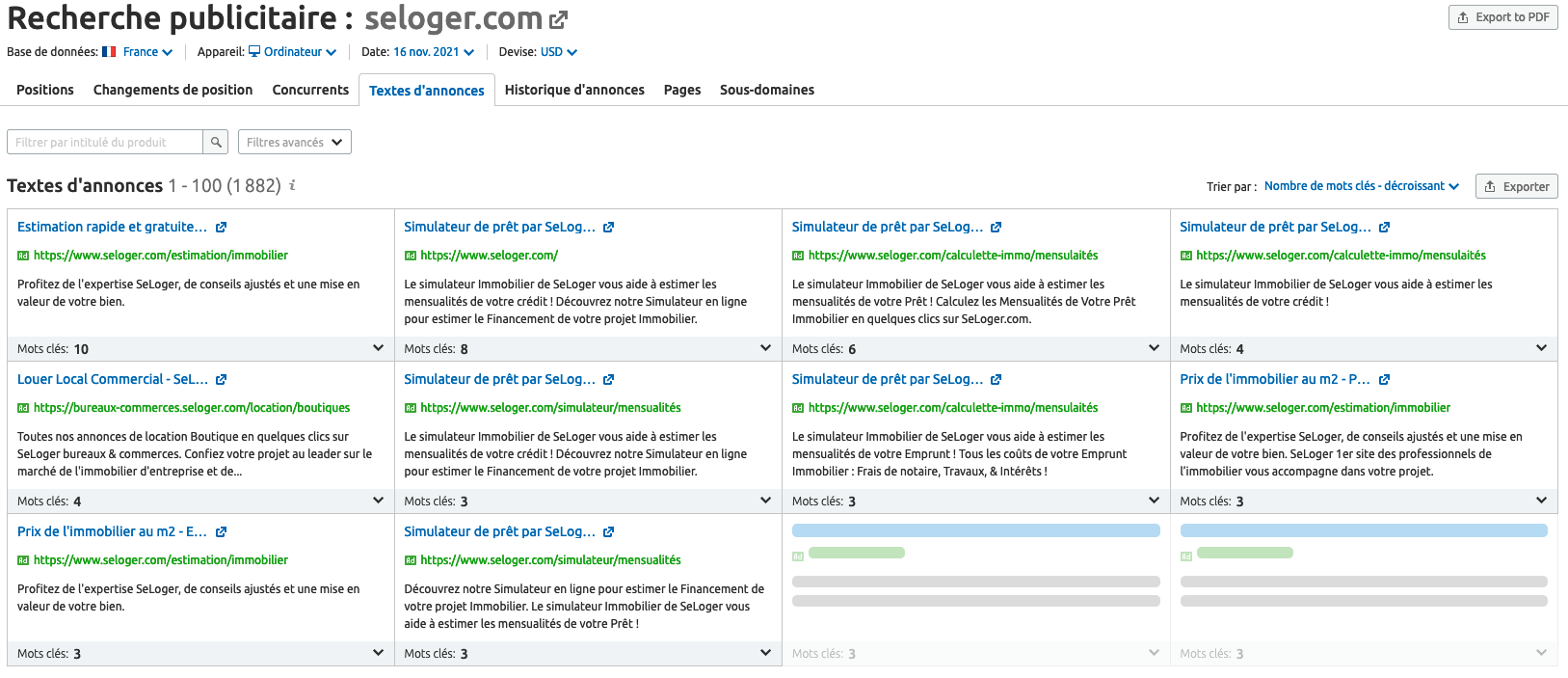Open external link icon beside Estimation rapide ad
The image size is (1568, 678).
(x=221, y=228)
